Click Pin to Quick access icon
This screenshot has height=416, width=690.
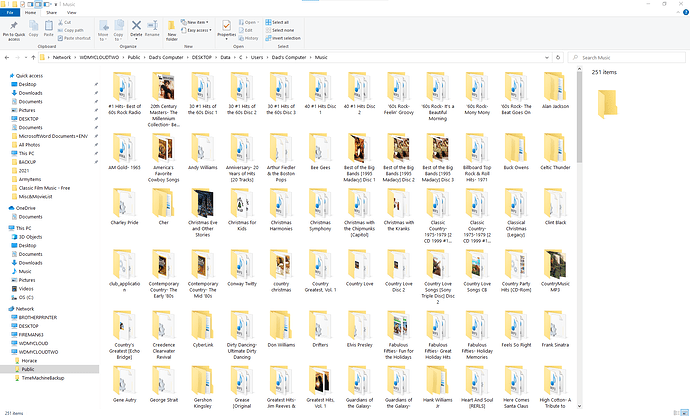coord(14,30)
